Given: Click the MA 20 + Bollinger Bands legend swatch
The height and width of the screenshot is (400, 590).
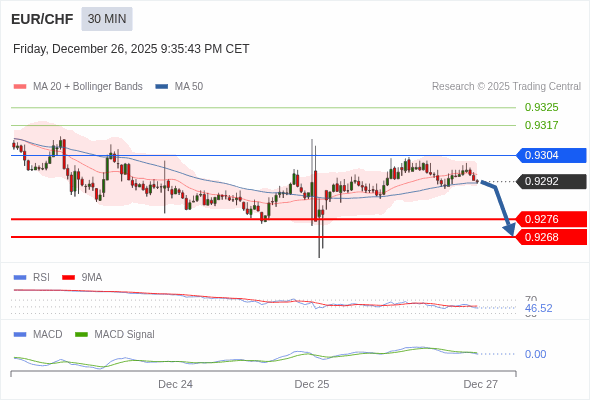Looking at the screenshot, I should (x=20, y=87).
